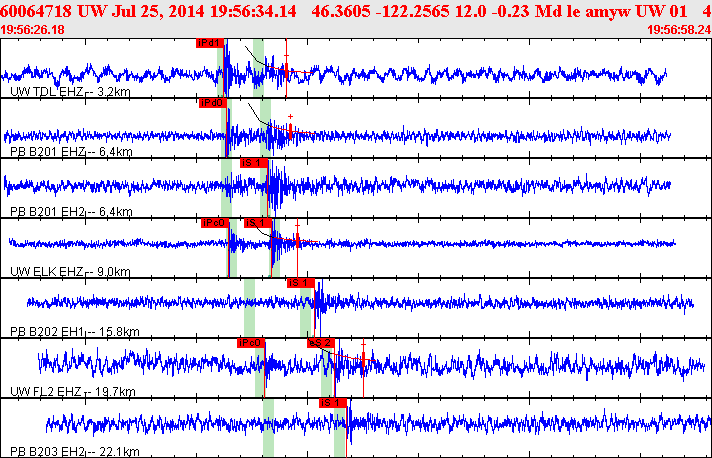Select the iS 1 pick on B202 EH1

(301, 283)
